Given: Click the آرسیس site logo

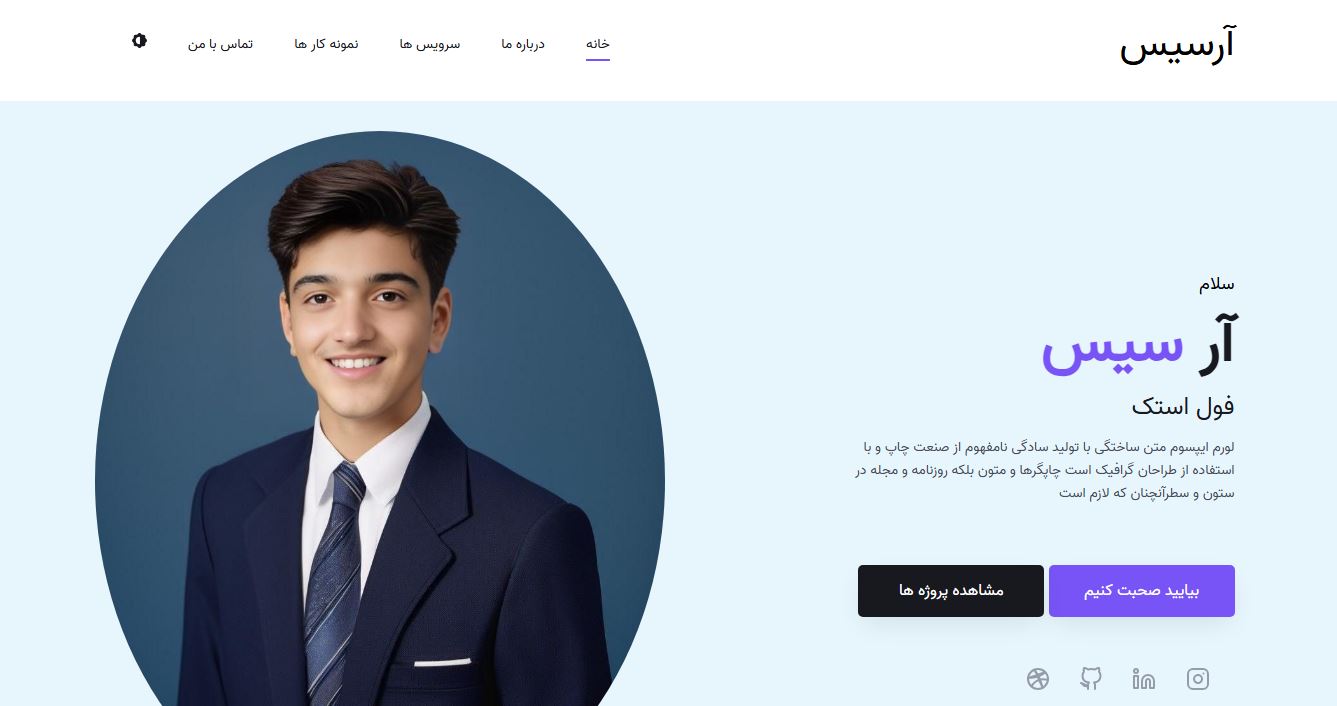Looking at the screenshot, I should pos(1176,46).
